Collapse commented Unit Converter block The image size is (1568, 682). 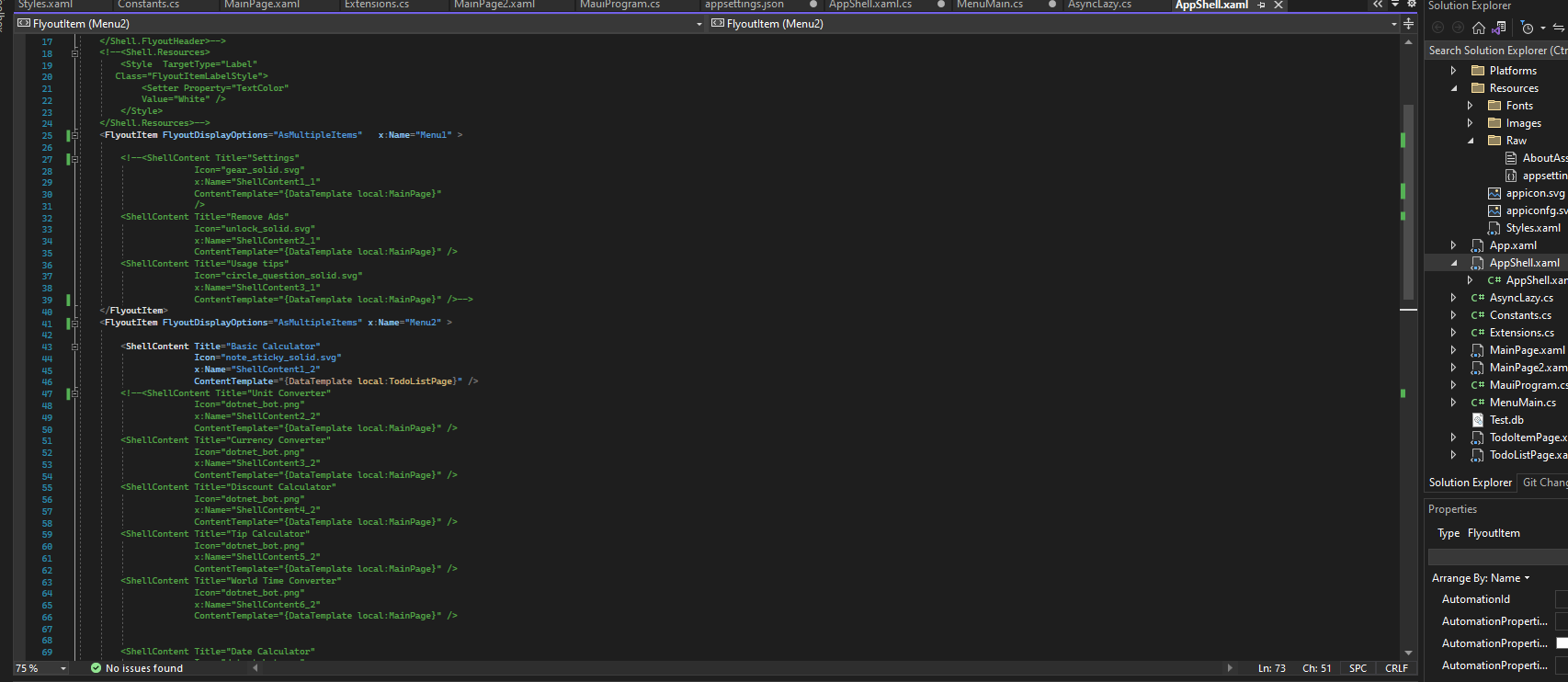75,393
